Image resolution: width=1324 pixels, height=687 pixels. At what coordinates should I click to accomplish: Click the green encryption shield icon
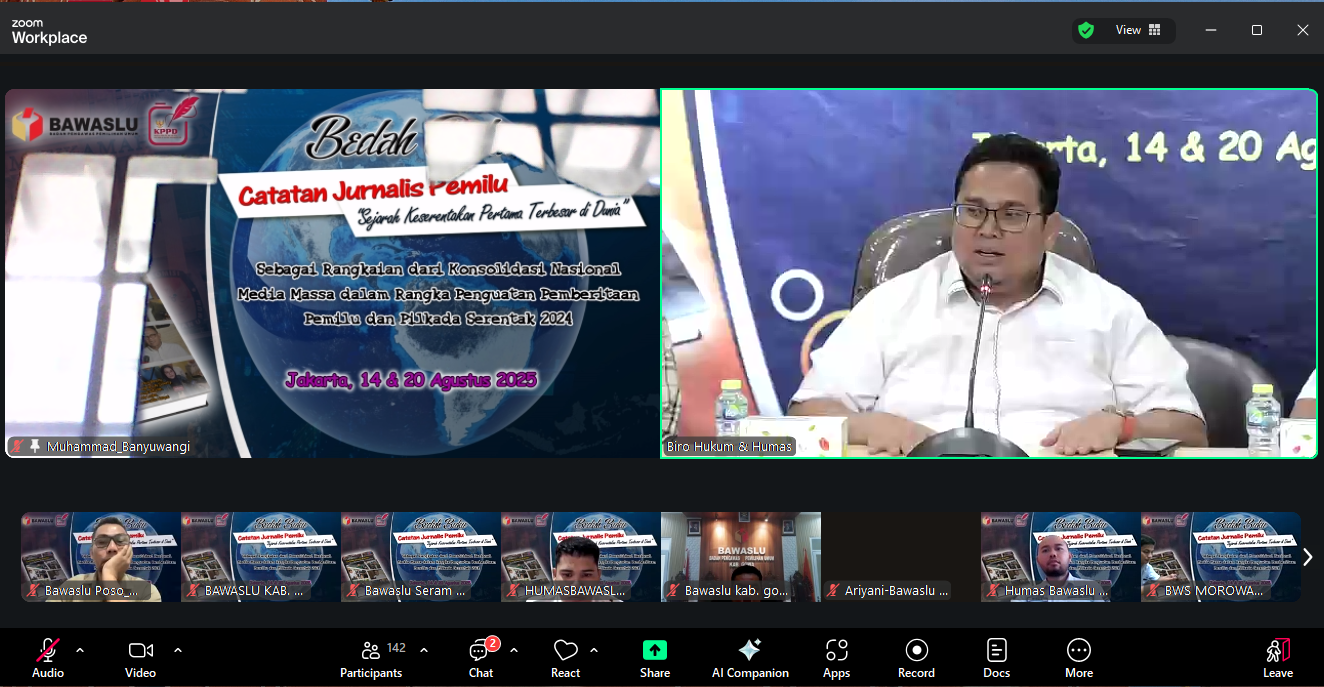click(1086, 30)
